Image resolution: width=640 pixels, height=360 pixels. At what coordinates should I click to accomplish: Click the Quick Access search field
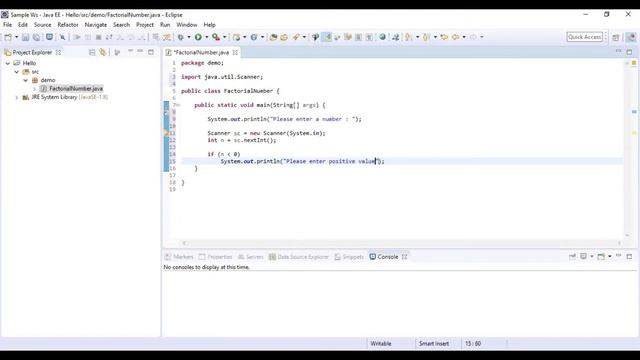pos(584,37)
